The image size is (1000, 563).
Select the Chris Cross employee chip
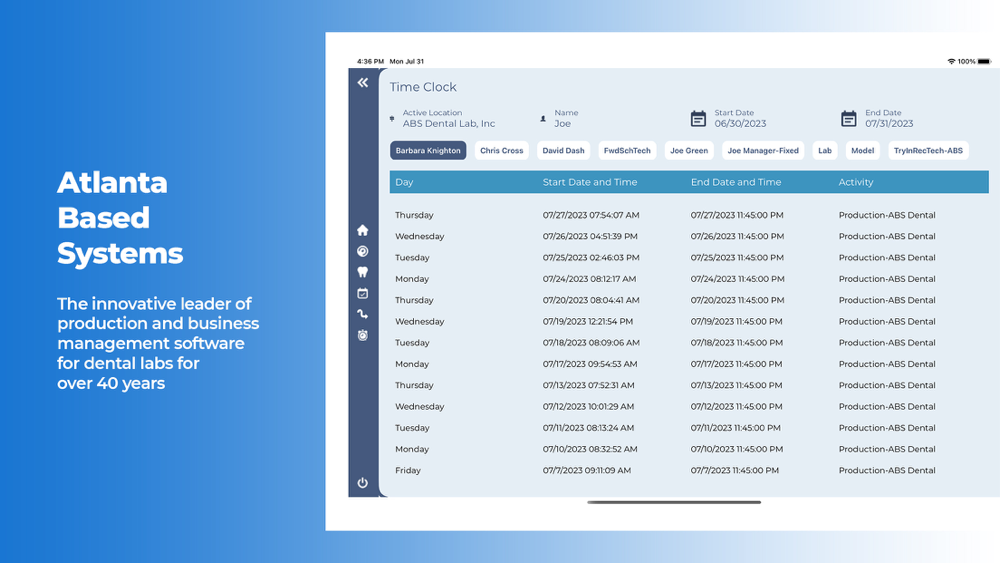pos(501,150)
